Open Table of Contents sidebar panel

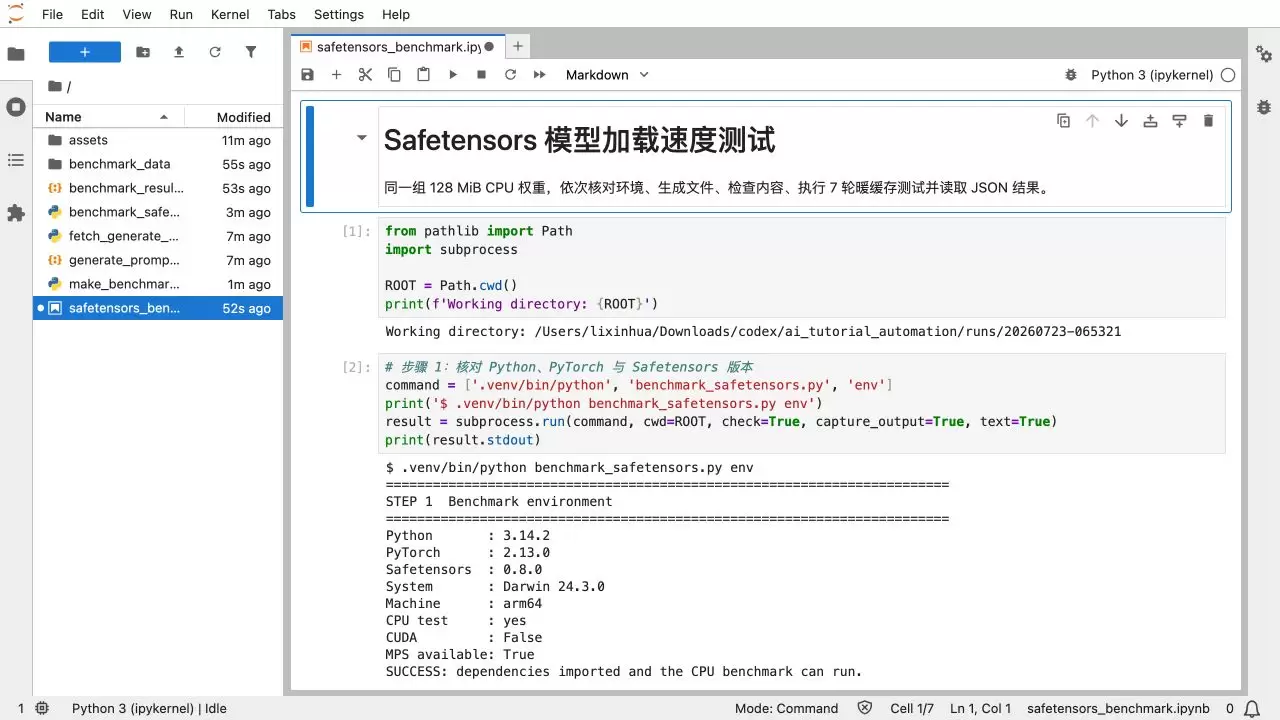point(16,160)
